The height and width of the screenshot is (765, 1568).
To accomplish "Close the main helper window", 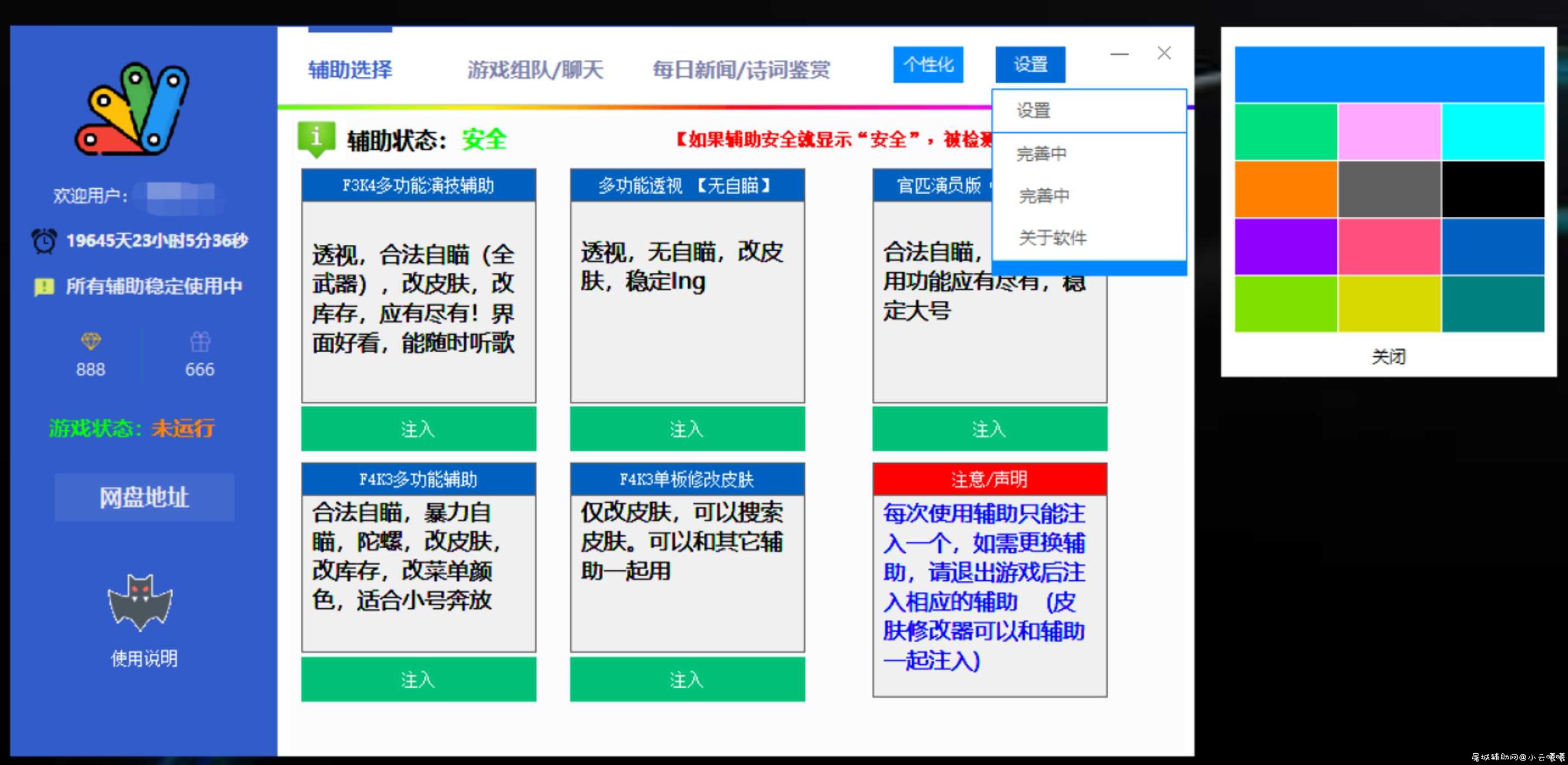I will (1164, 54).
